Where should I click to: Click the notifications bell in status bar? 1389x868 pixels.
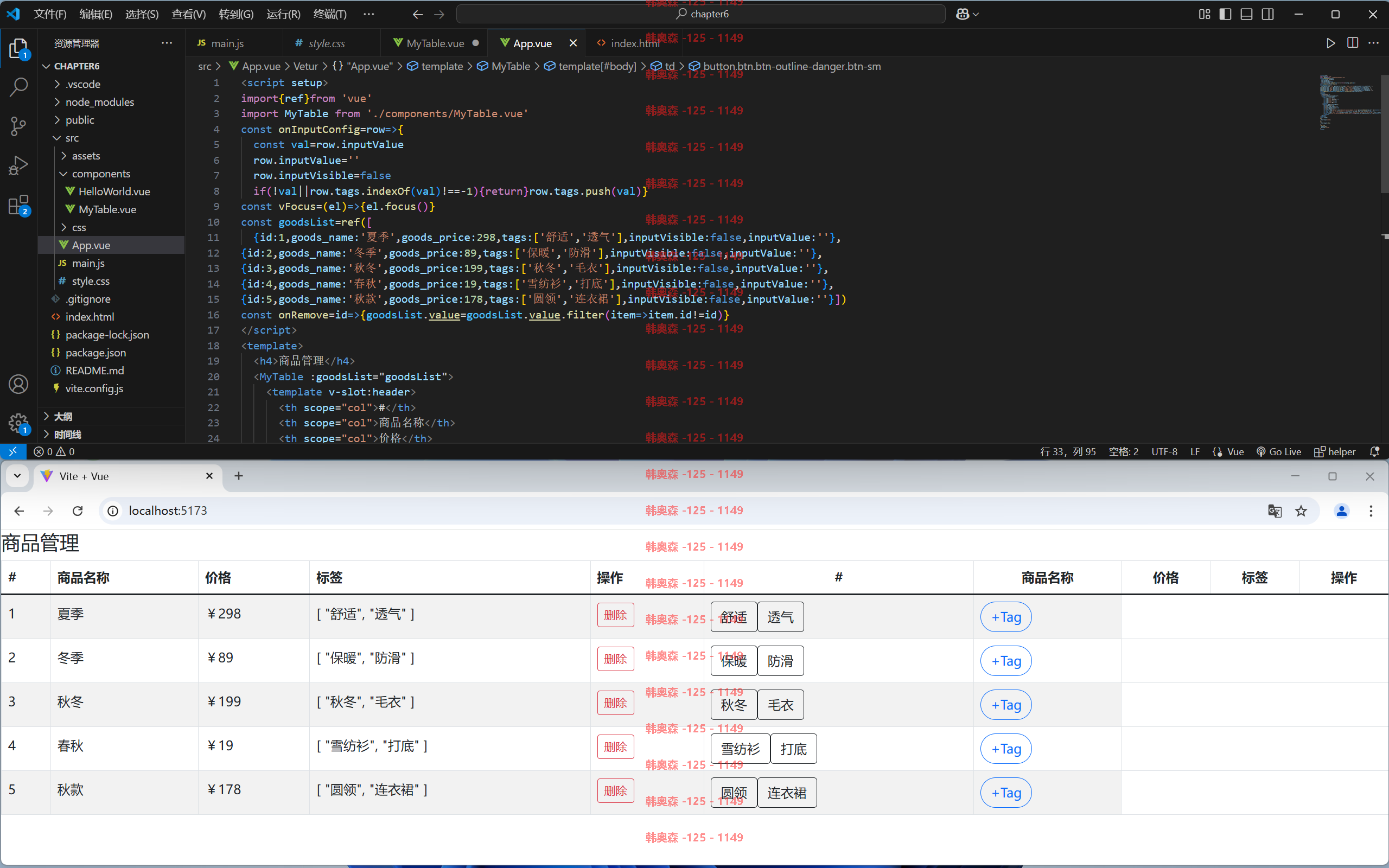point(1375,452)
